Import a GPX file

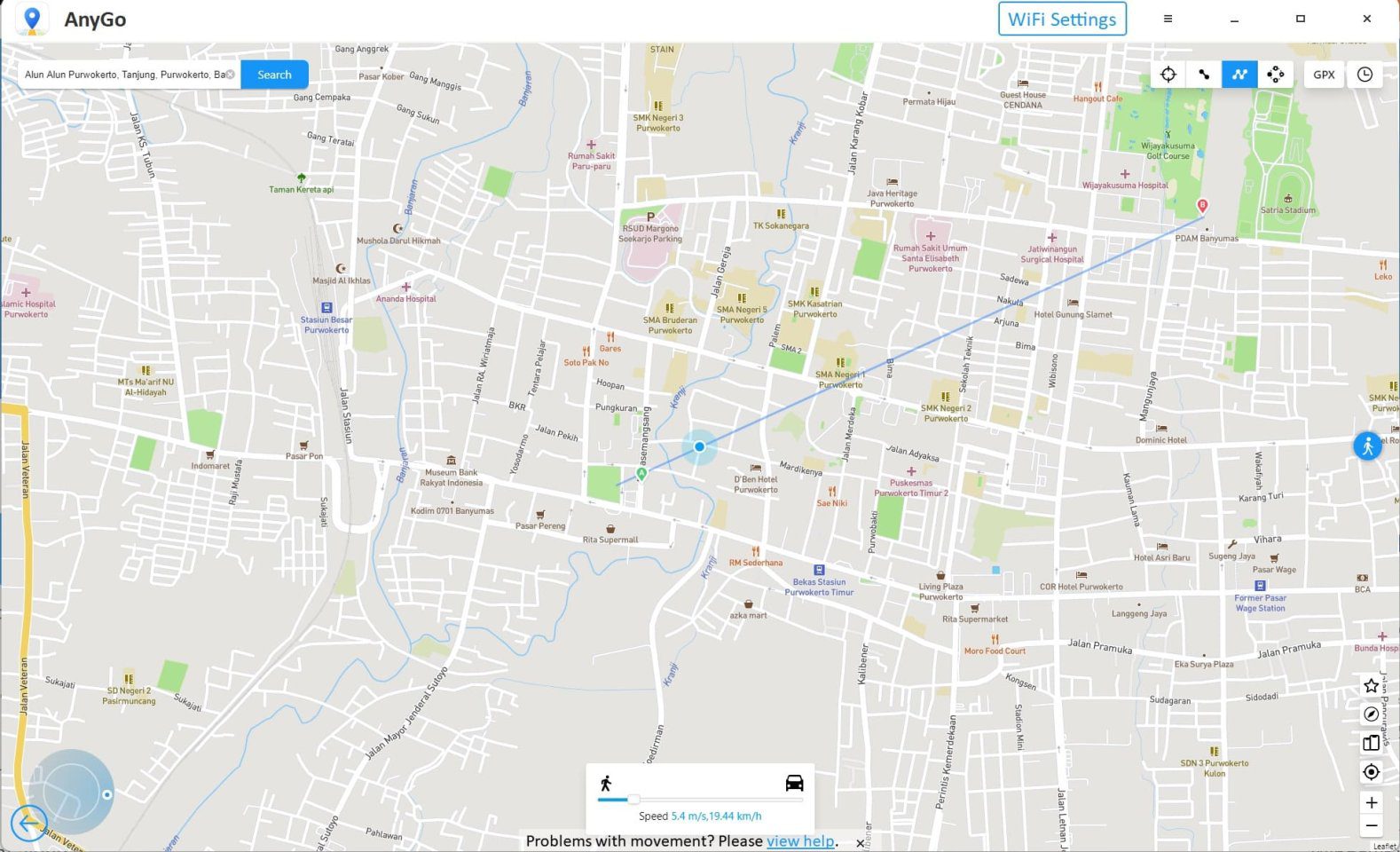[1324, 75]
